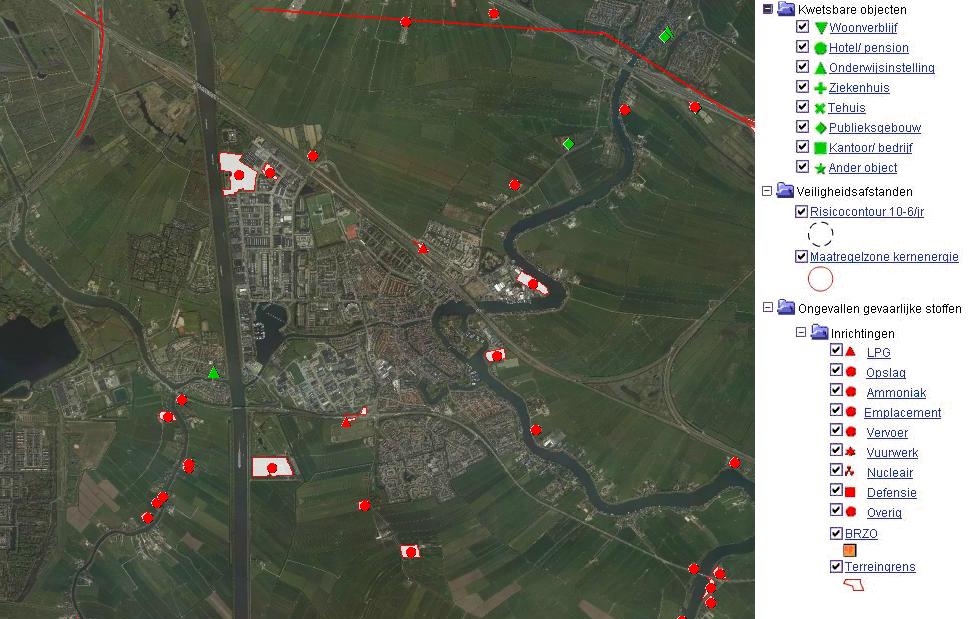This screenshot has height=619, width=975.
Task: Open the Maatregelzone kernenergie link
Action: pyautogui.click(x=884, y=256)
